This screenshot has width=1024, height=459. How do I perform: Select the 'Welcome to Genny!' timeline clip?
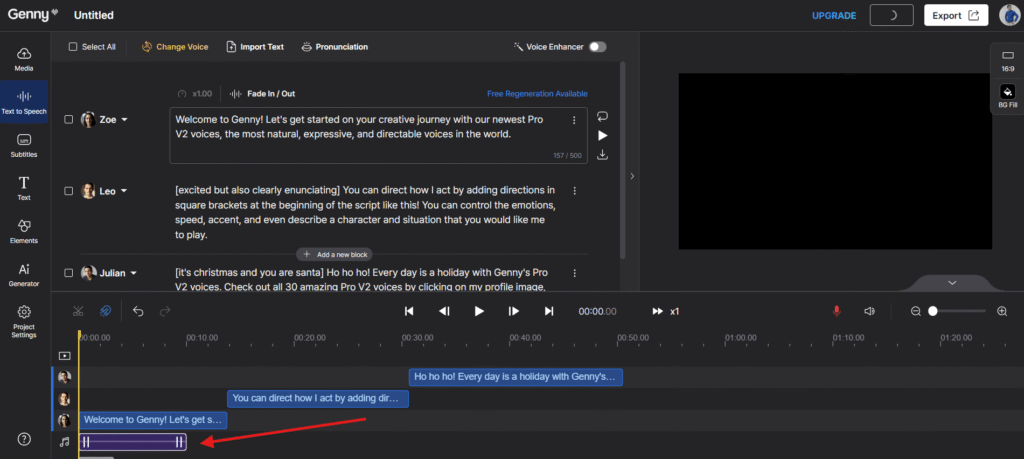[x=153, y=420]
